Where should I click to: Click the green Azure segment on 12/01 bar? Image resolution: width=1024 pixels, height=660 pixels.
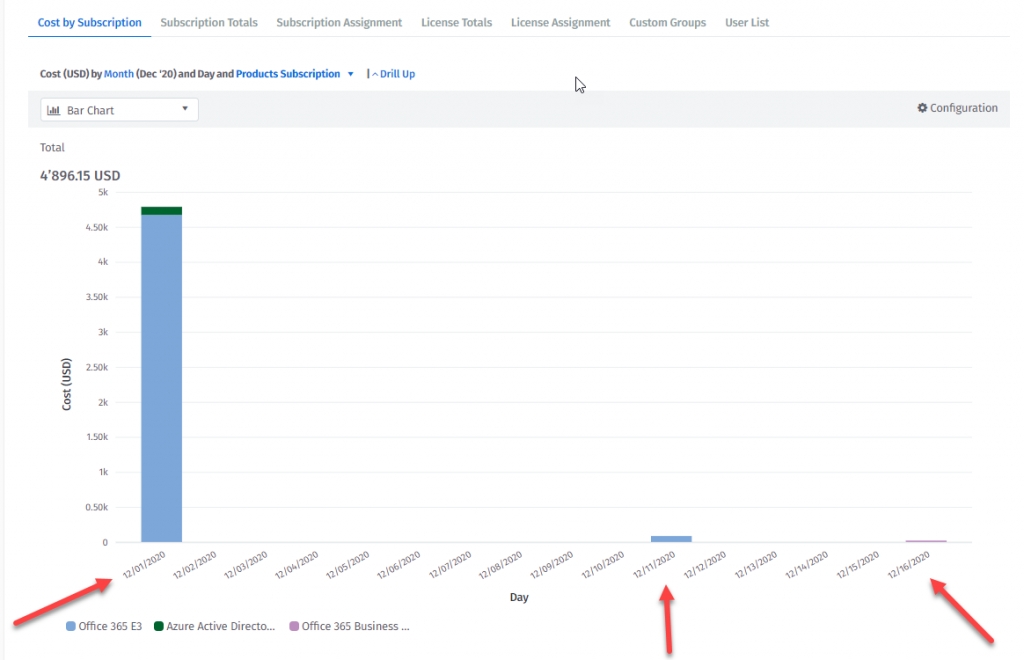161,210
